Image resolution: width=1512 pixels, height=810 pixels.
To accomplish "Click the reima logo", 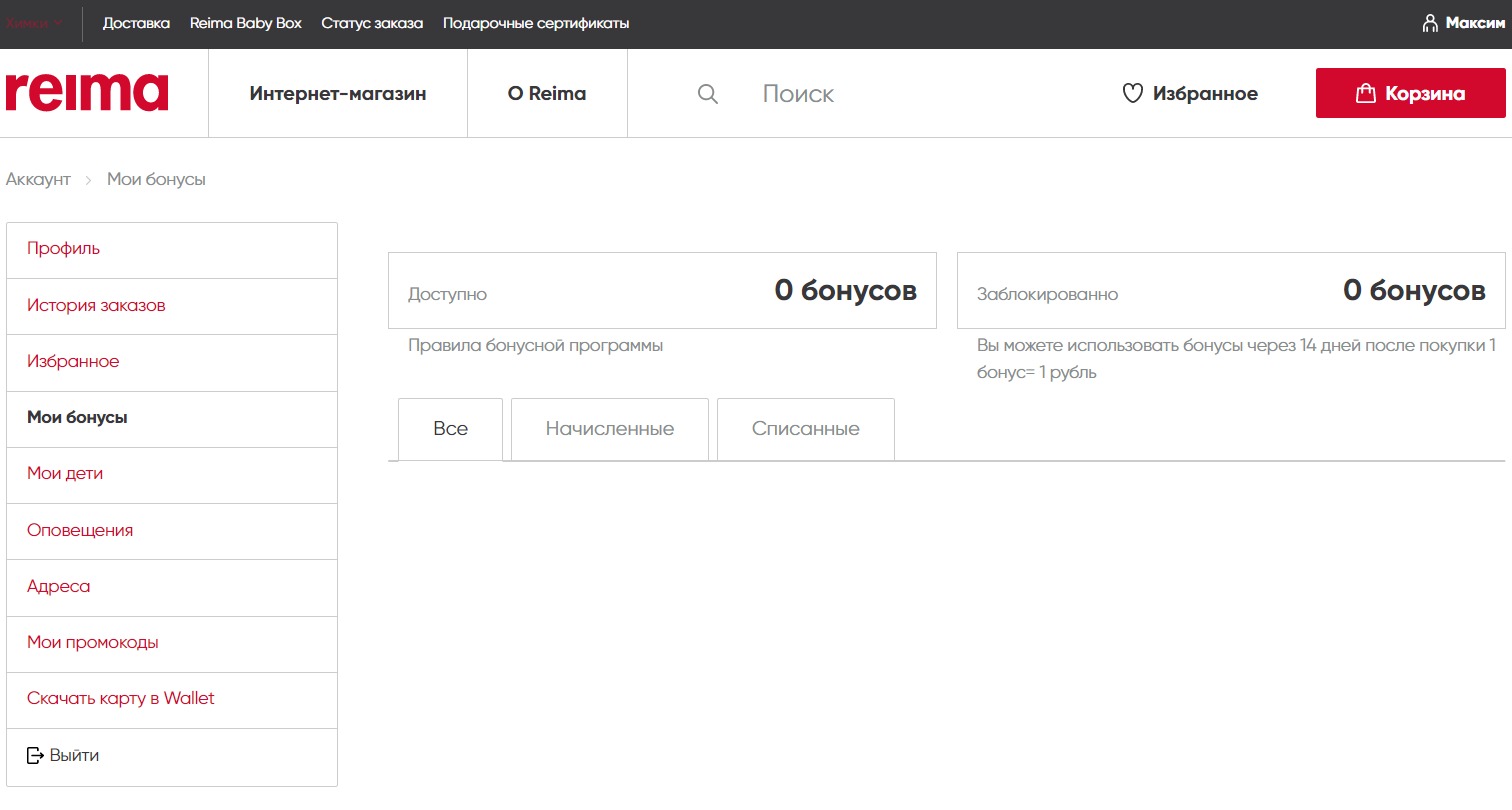I will [x=87, y=91].
